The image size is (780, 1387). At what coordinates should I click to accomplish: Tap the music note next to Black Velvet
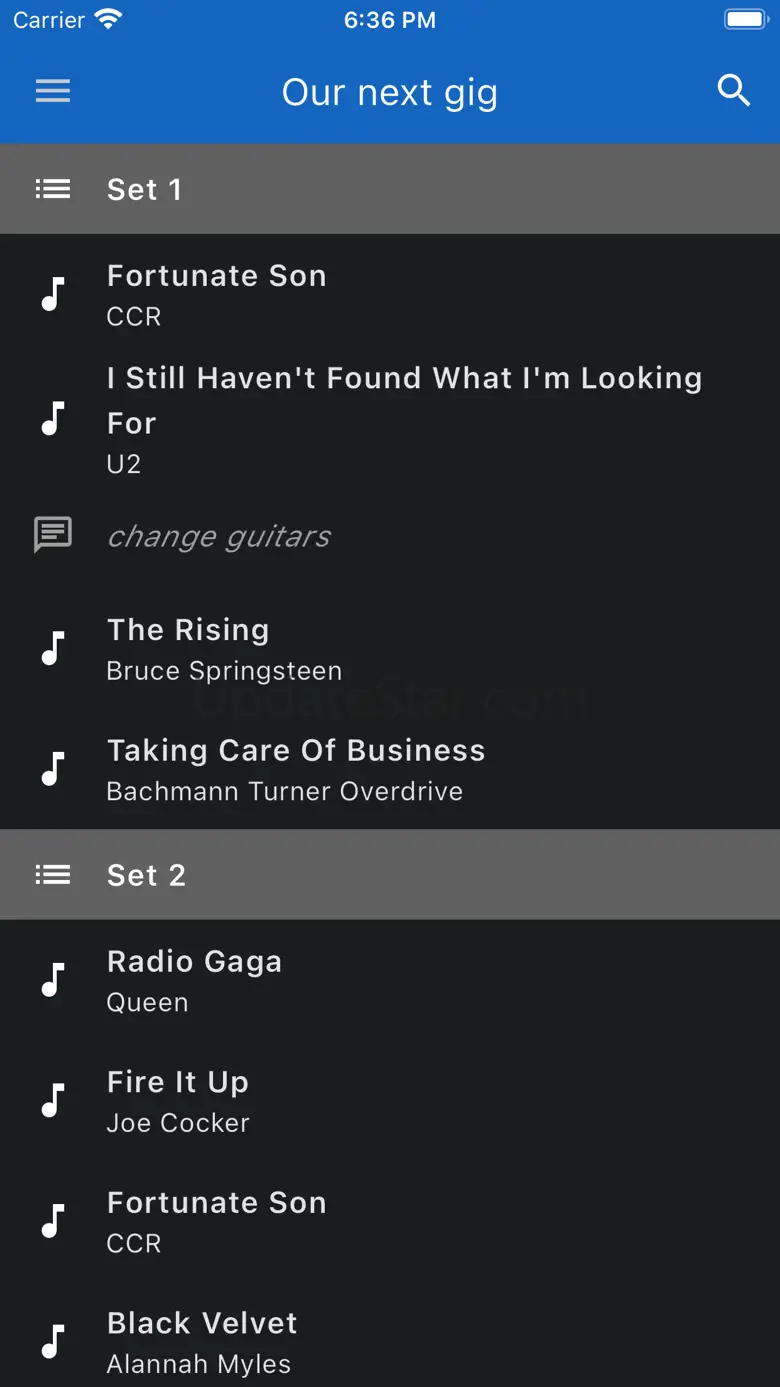click(x=52, y=1341)
